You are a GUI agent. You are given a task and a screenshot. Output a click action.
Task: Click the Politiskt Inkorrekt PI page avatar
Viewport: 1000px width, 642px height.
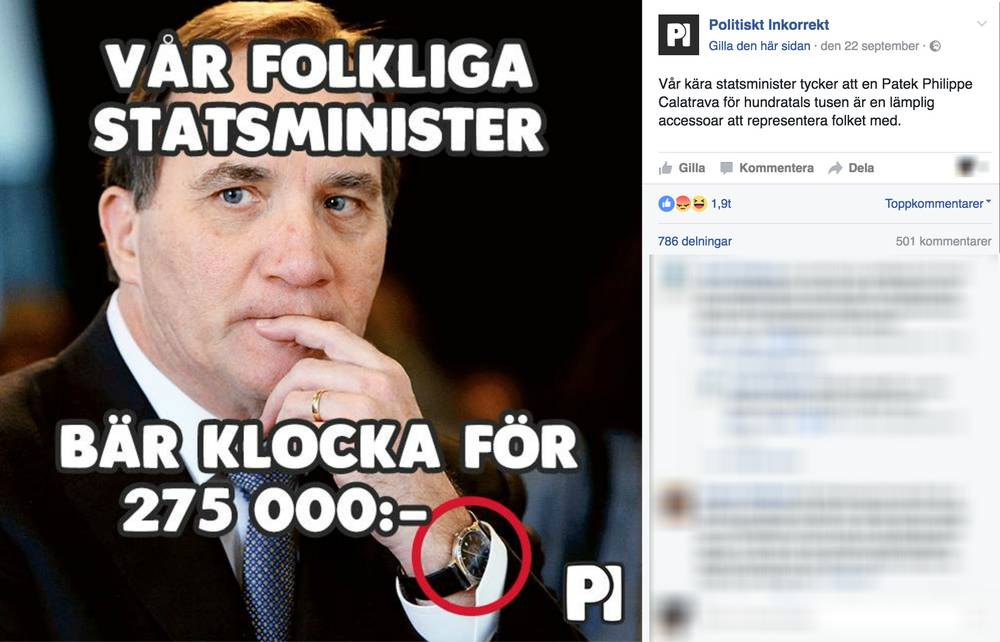coord(679,35)
